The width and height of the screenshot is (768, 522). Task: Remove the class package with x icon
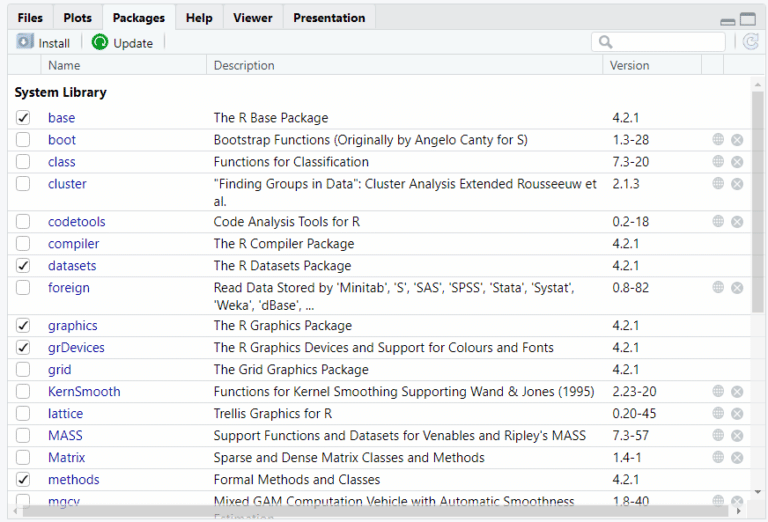tap(737, 162)
